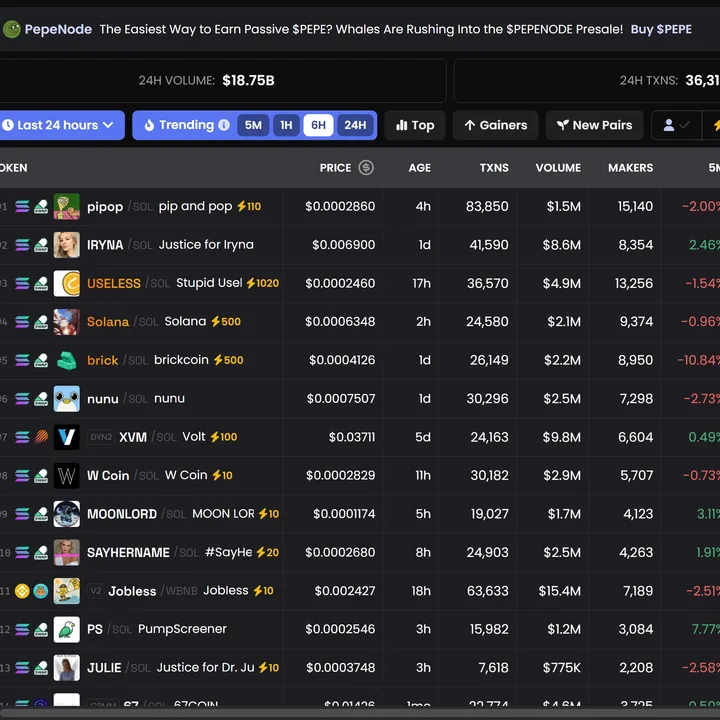
Task: Click the PepeNode frog logo icon
Action: (12, 29)
